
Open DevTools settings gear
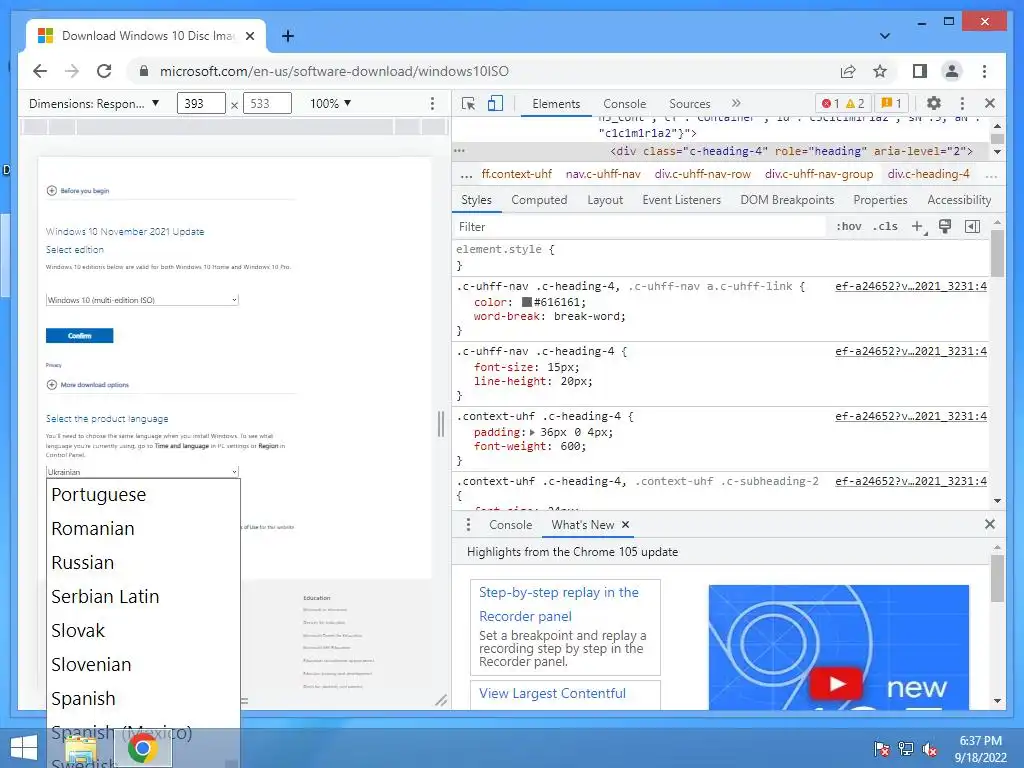[x=934, y=103]
